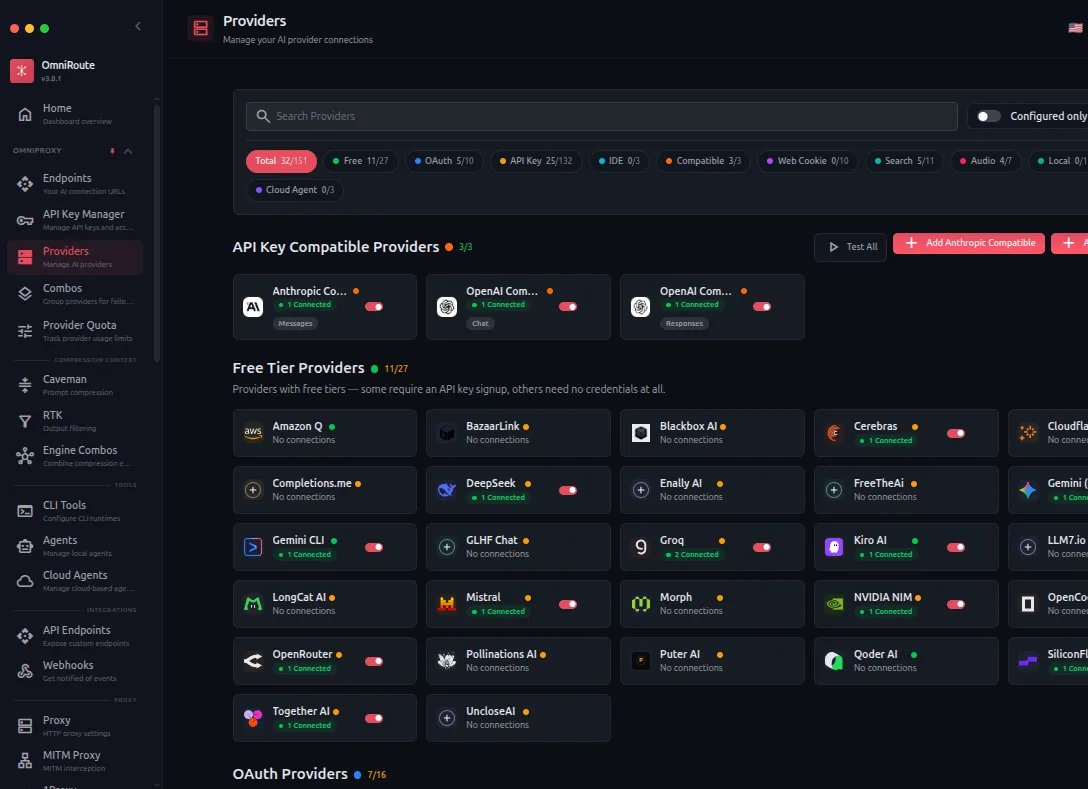Toggle the Gemini CLI provider switch
This screenshot has height=789, width=1088.
click(374, 547)
